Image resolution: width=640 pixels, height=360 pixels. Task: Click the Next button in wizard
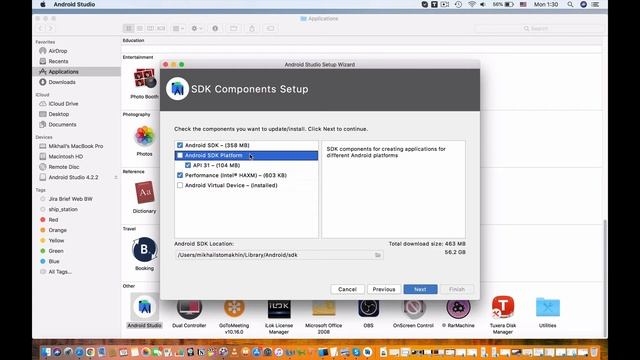point(420,289)
